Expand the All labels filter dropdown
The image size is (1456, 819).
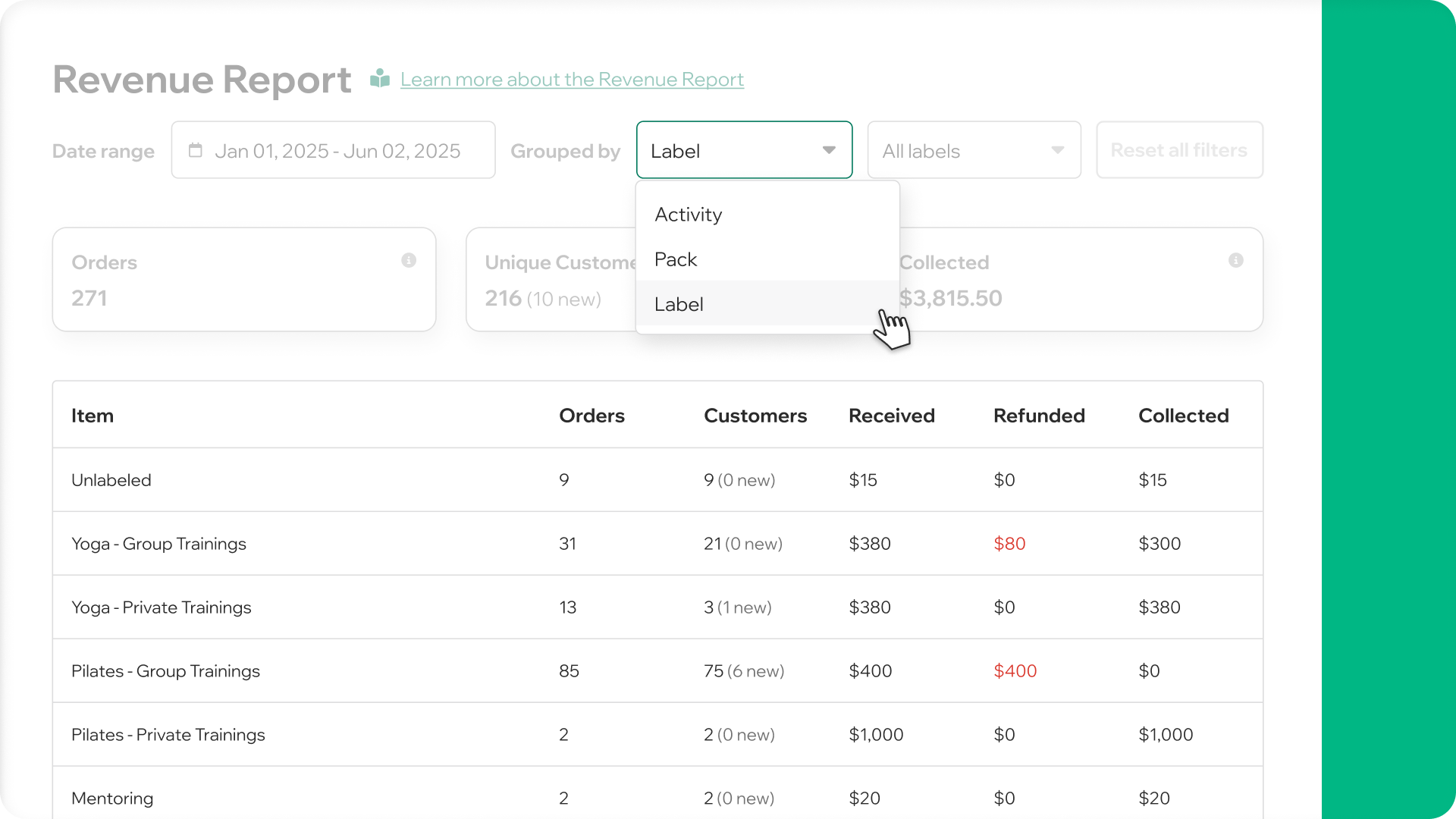(974, 150)
